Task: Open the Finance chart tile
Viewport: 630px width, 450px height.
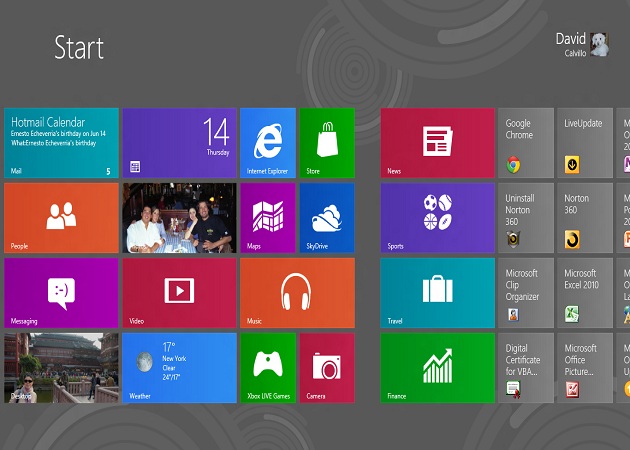Action: point(437,367)
